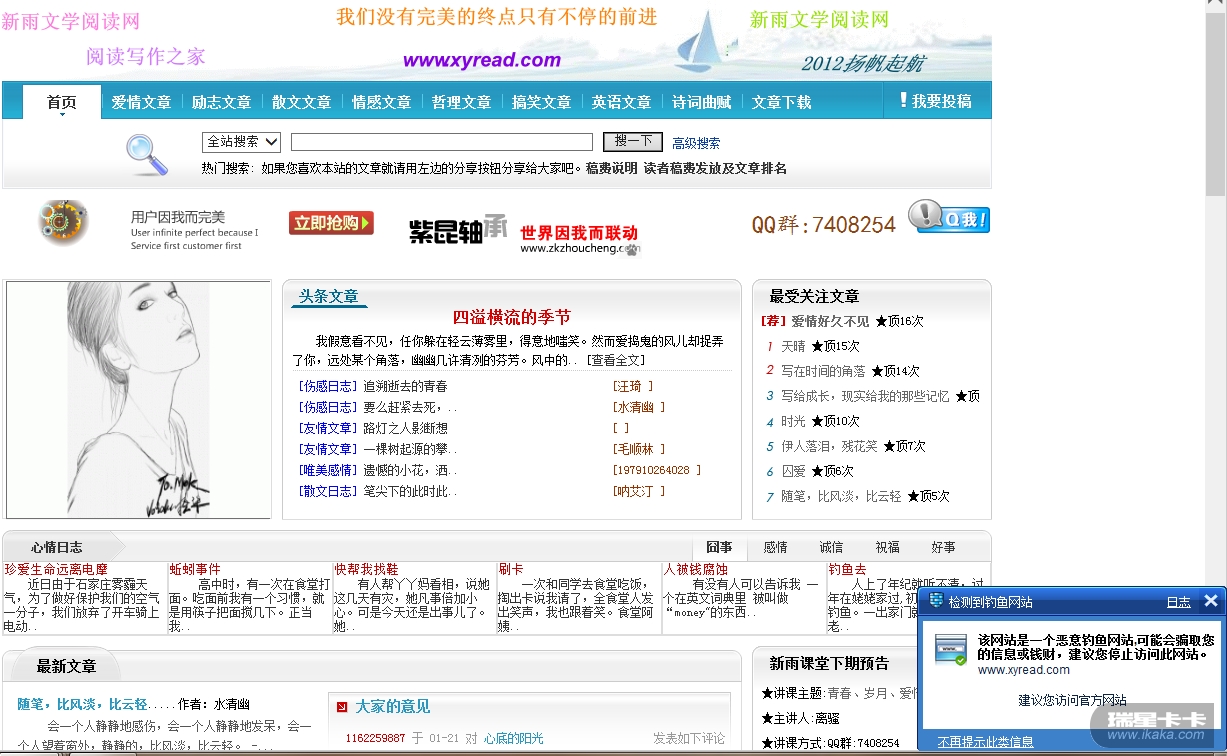Click the 查看全文 link
Viewport: 1227px width, 756px height.
pyautogui.click(x=616, y=360)
